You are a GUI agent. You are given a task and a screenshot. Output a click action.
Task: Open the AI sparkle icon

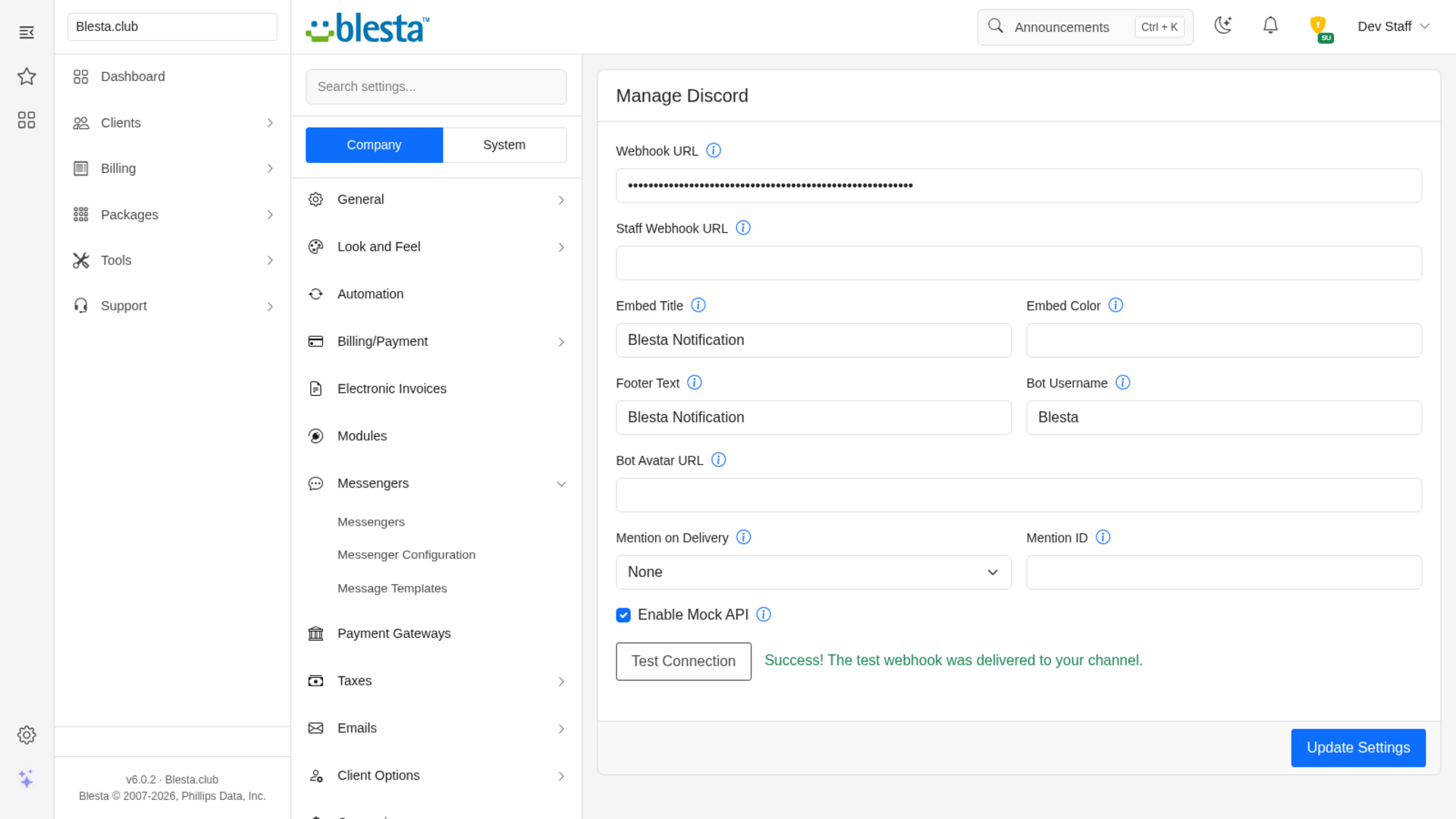(x=27, y=779)
